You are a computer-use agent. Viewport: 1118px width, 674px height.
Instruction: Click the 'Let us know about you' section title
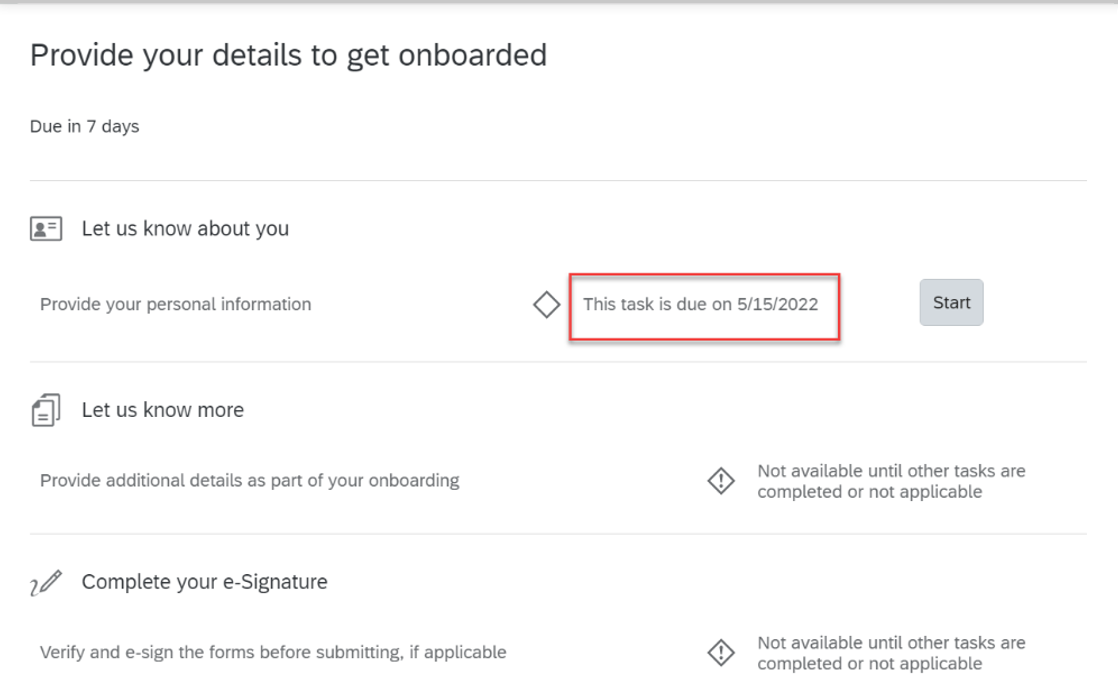[x=185, y=228]
